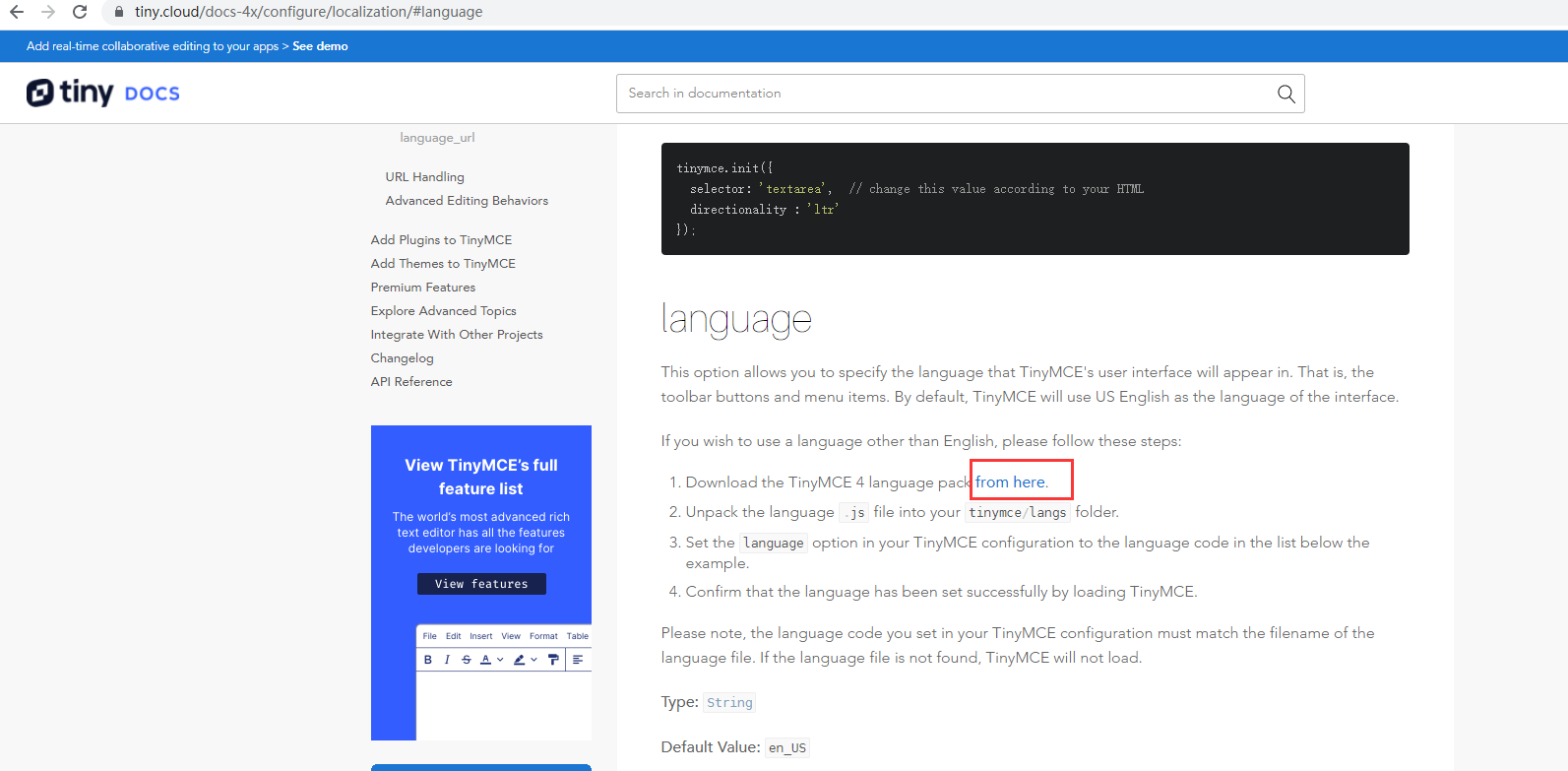Click the 'directionality' code line

click(x=765, y=210)
